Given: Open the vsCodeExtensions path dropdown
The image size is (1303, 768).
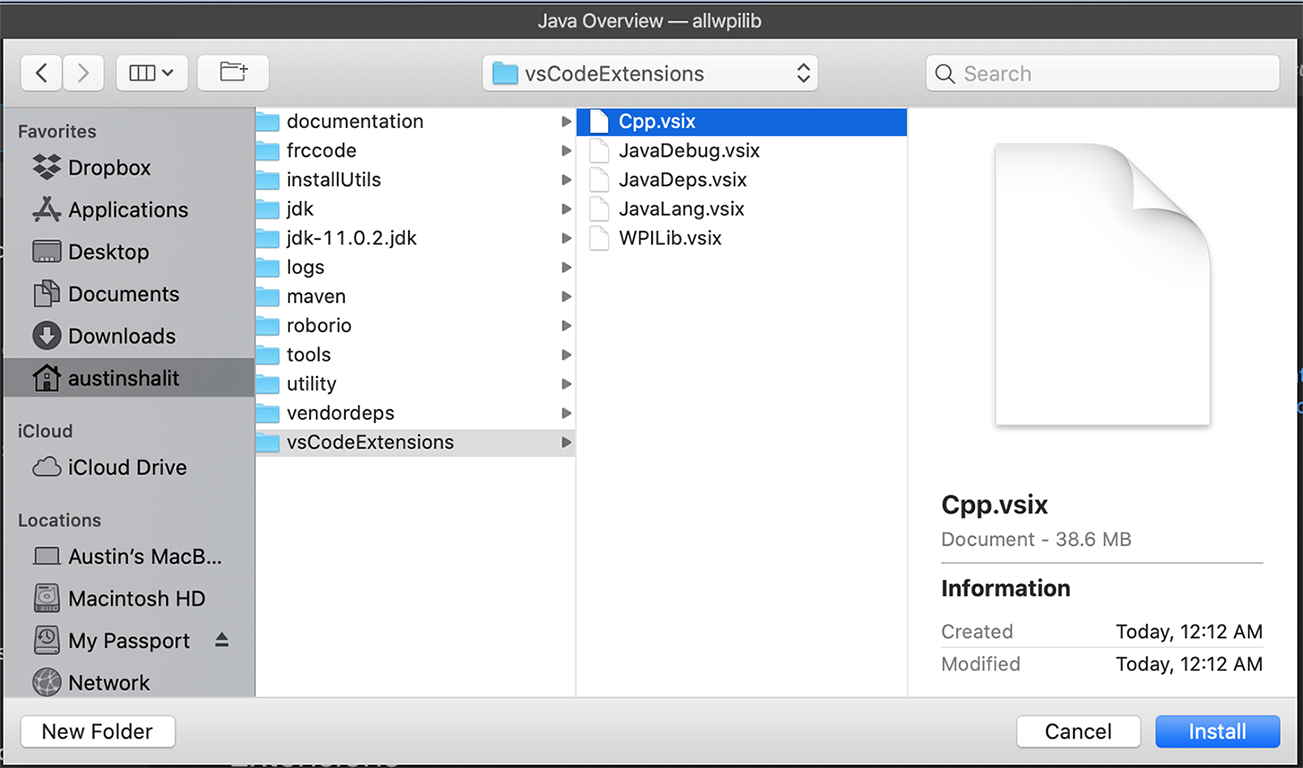Looking at the screenshot, I should point(650,74).
